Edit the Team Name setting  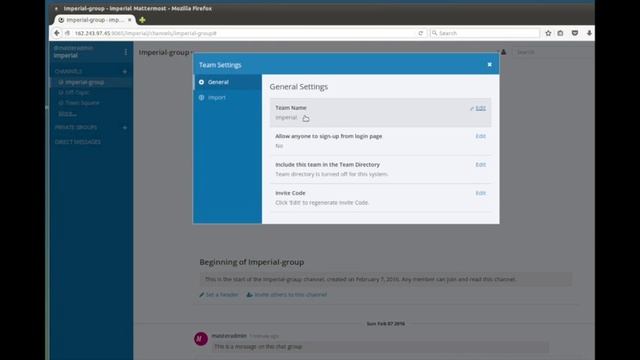pos(480,108)
